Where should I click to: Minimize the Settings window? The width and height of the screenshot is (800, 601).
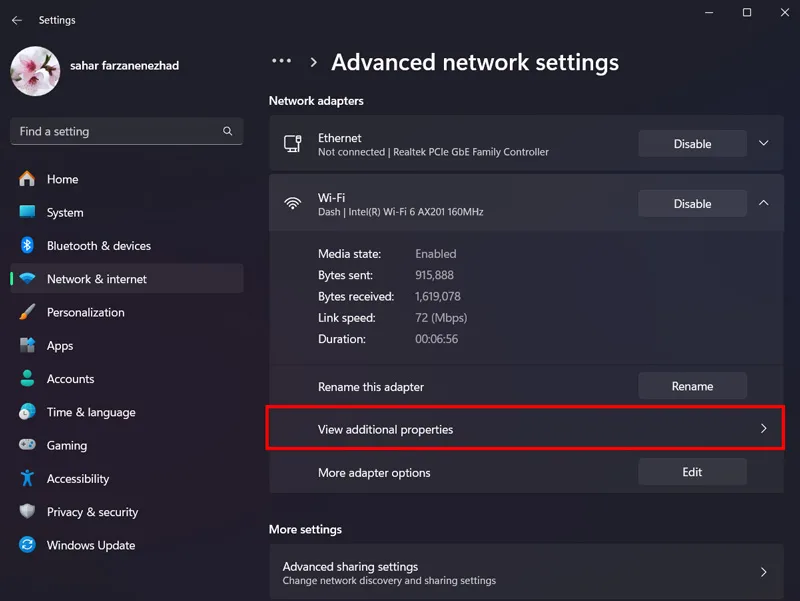(x=709, y=12)
